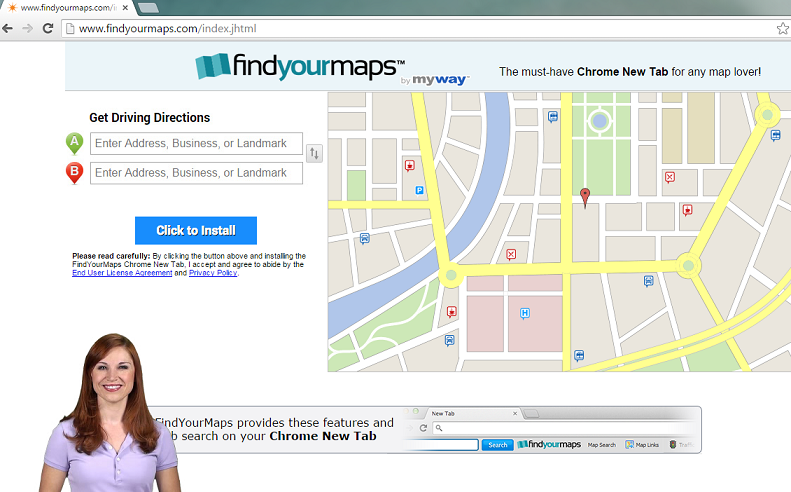Image resolution: width=791 pixels, height=492 pixels.
Task: Click starting address field A
Action: [x=196, y=143]
